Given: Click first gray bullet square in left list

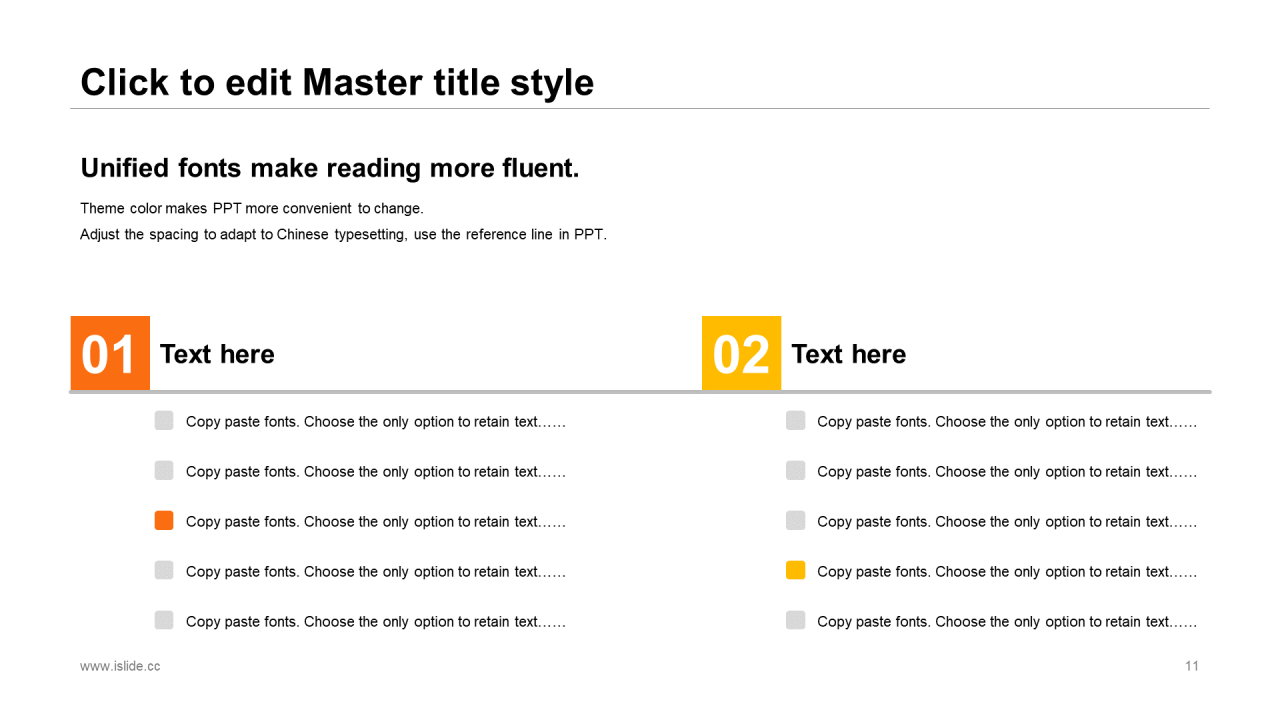Looking at the screenshot, I should pos(164,420).
